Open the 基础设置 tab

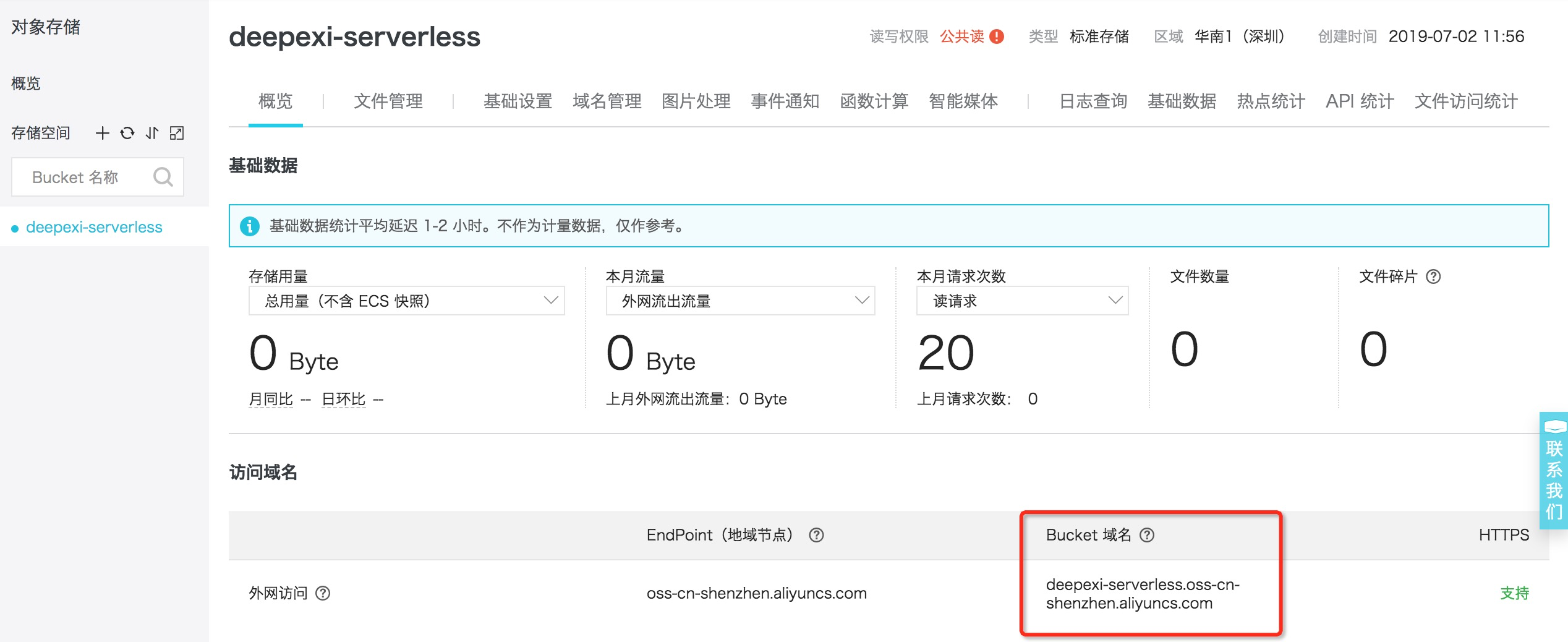pyautogui.click(x=518, y=101)
